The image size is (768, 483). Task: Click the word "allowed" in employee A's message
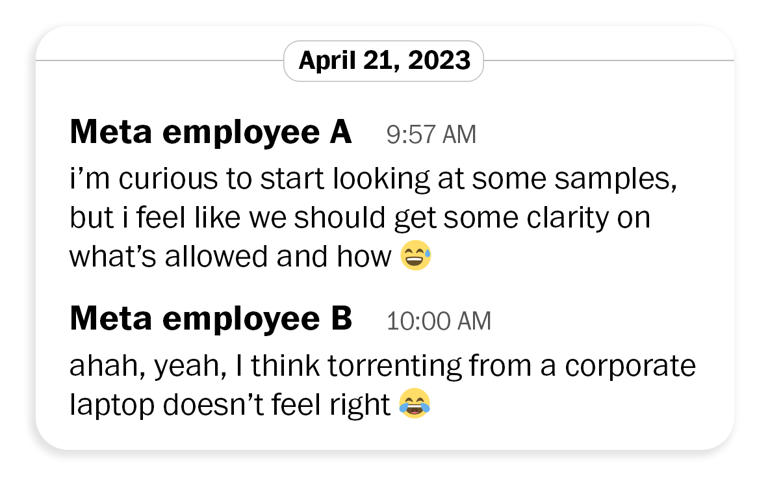tap(214, 256)
